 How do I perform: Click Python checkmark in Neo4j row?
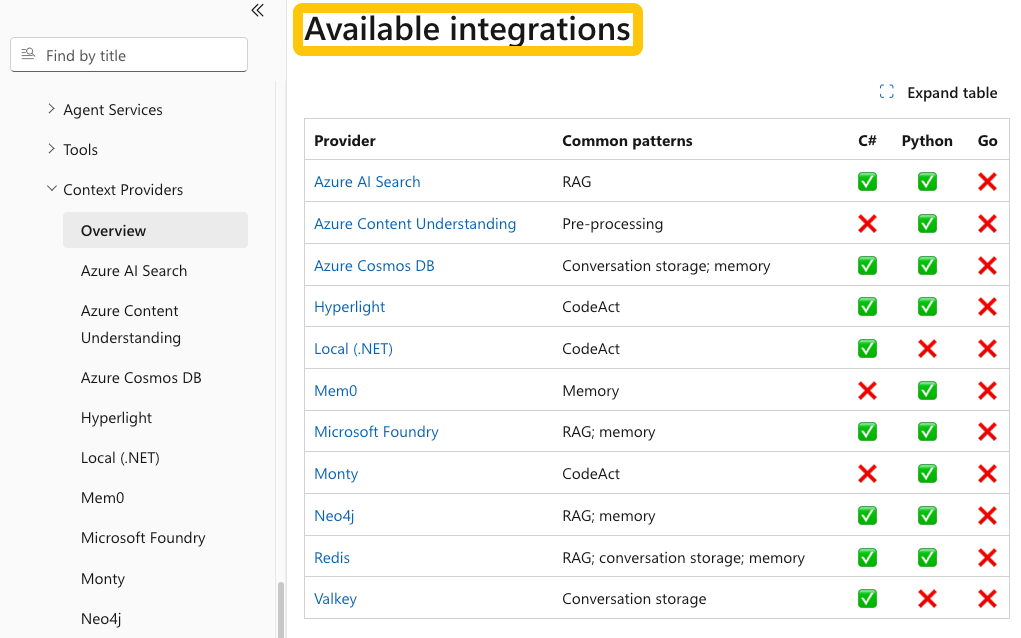(x=927, y=516)
